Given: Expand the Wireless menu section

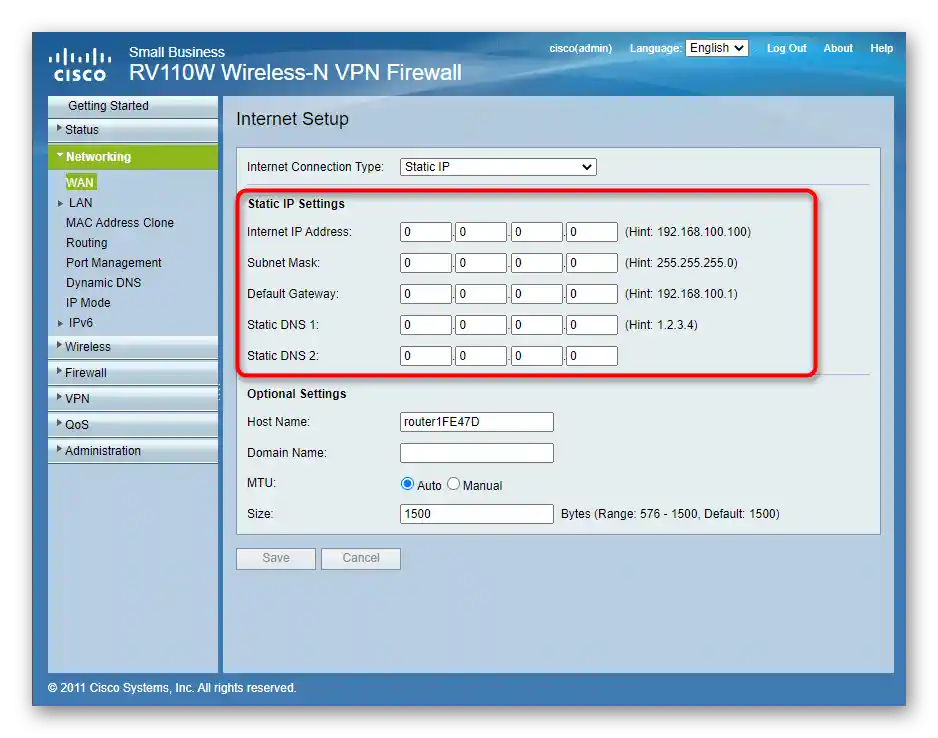Looking at the screenshot, I should pos(133,347).
